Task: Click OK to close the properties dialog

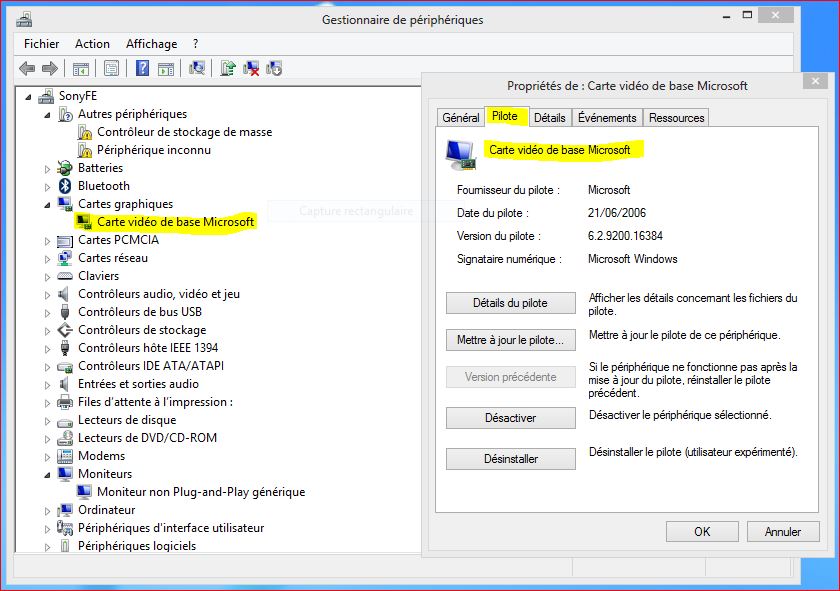Action: (x=702, y=531)
